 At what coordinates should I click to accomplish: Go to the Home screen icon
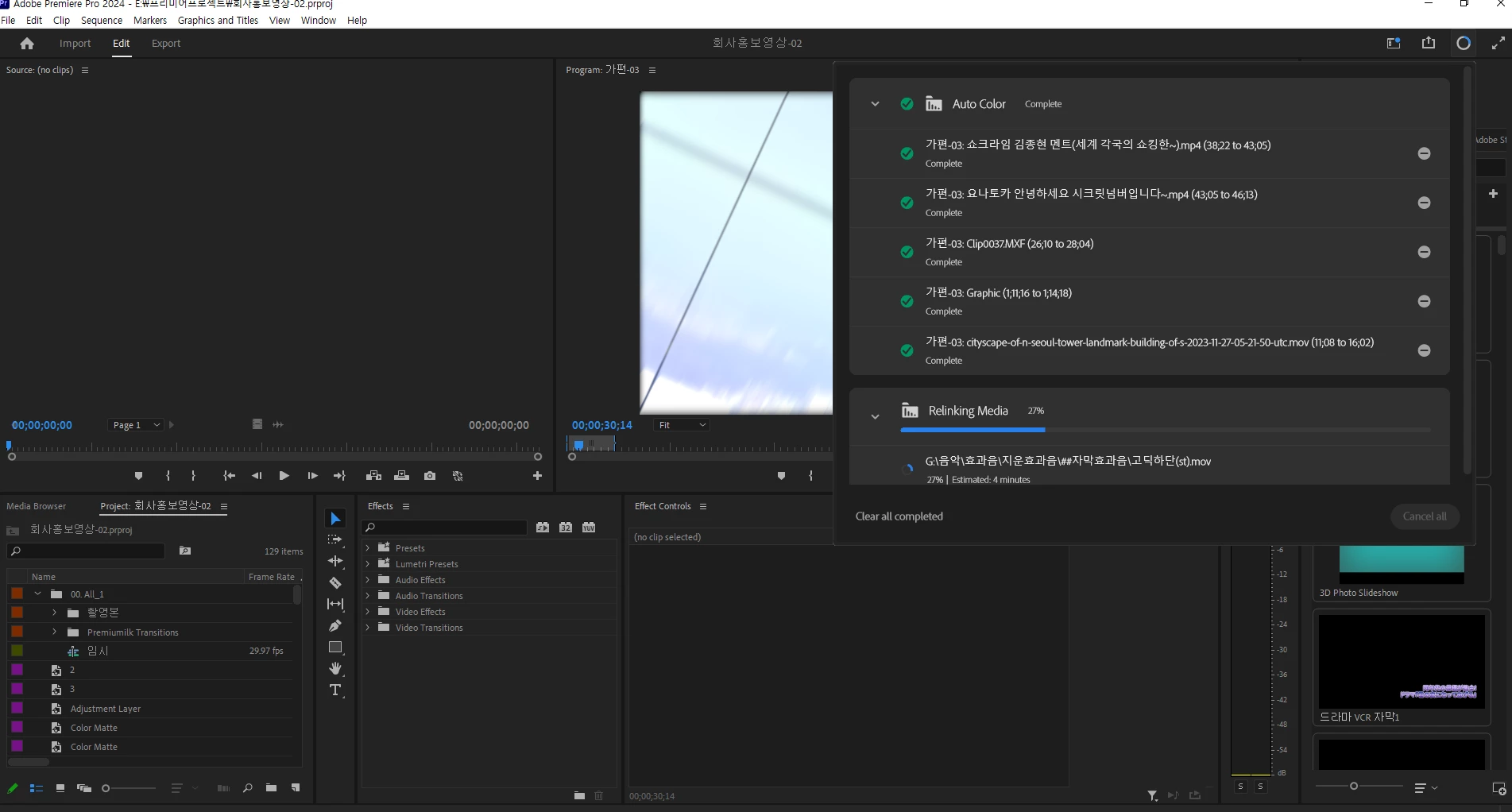click(27, 44)
